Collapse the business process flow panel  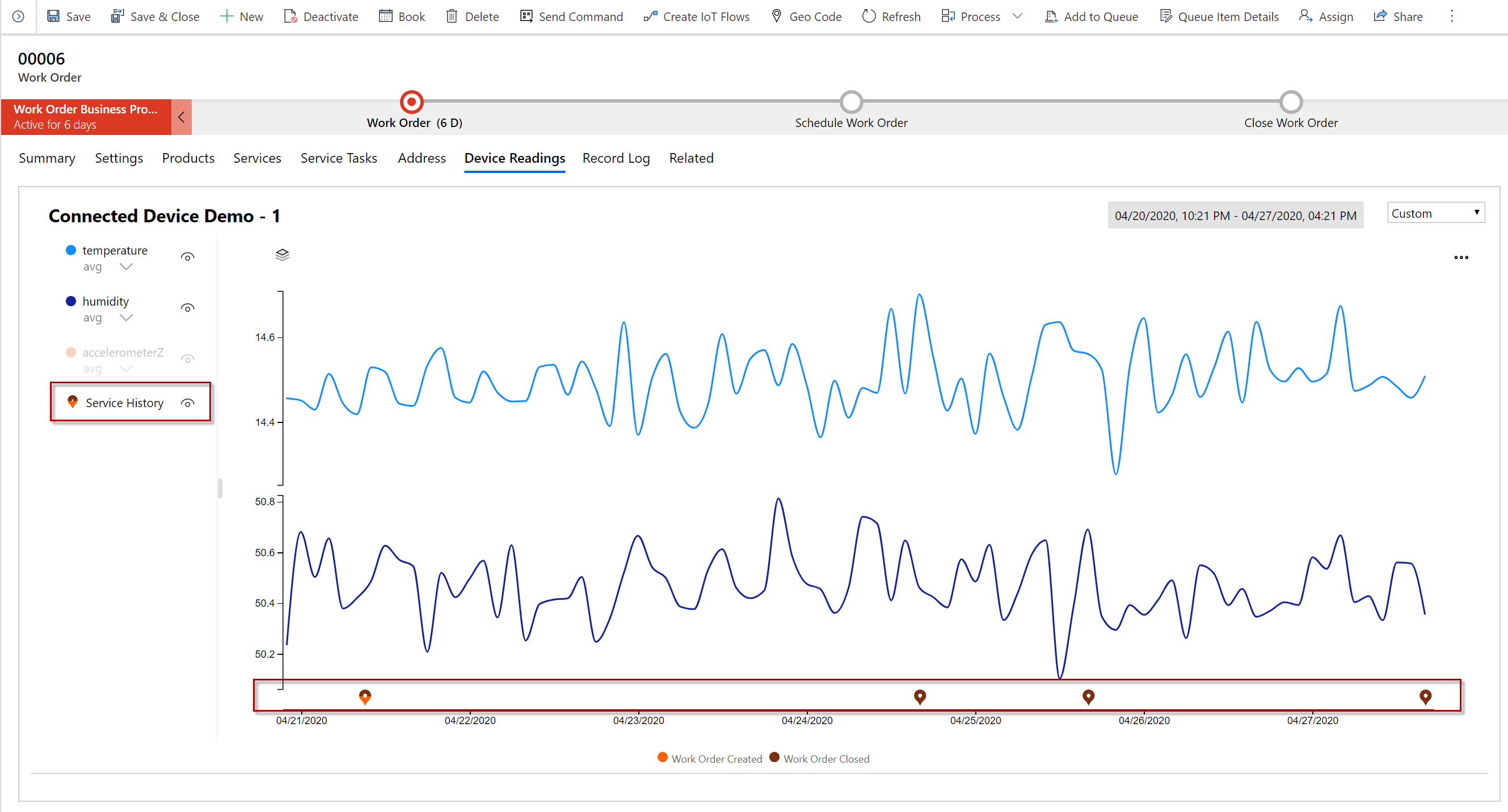pyautogui.click(x=181, y=117)
